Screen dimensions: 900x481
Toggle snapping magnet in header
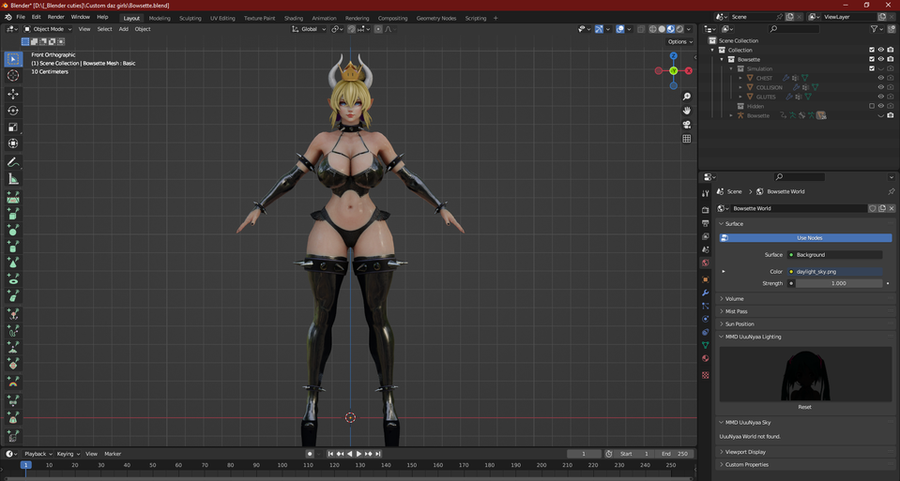pos(351,29)
